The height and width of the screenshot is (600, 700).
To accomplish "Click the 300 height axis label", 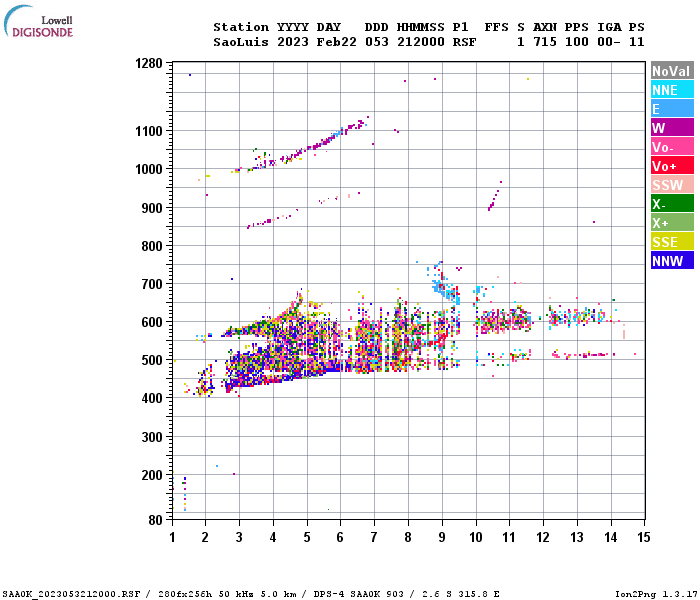I will pyautogui.click(x=152, y=437).
